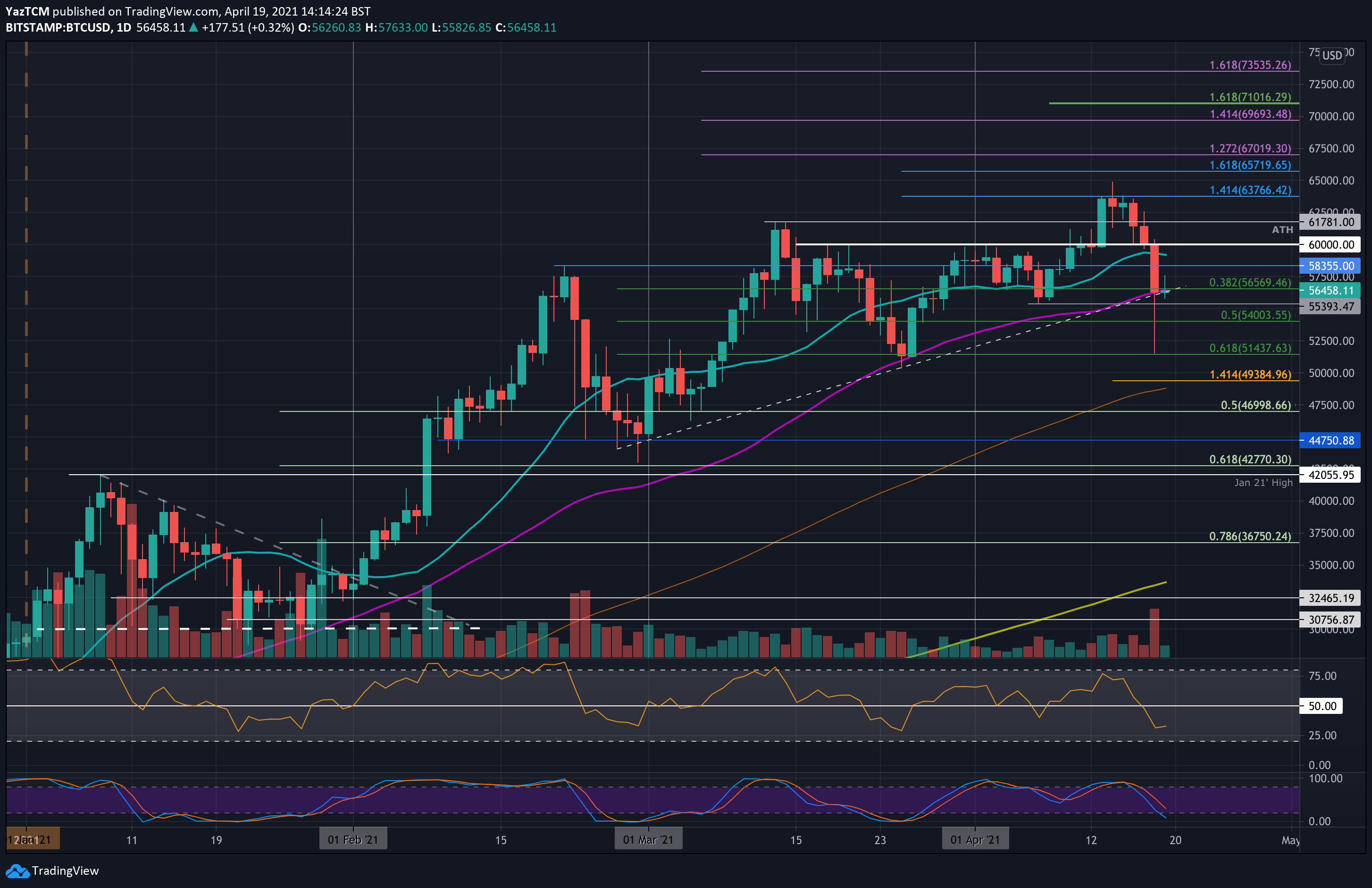
Task: Select the 1.618(73535.26) Fibonacci label
Action: tap(1250, 65)
